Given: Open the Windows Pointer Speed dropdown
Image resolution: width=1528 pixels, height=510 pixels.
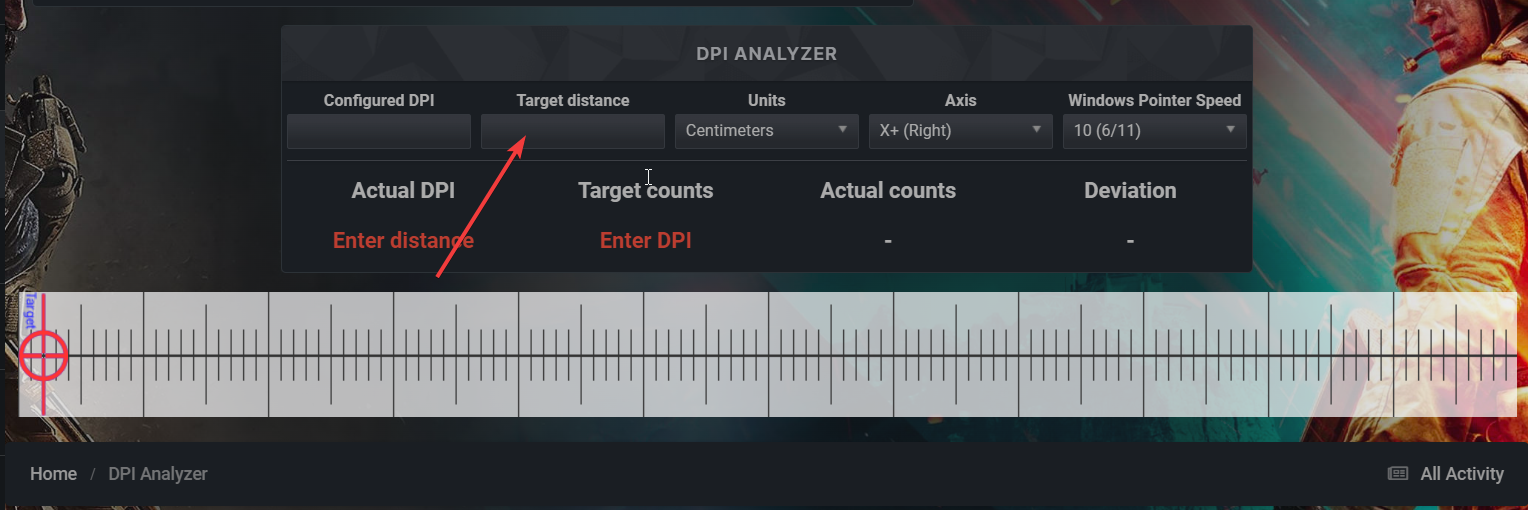Looking at the screenshot, I should (x=1155, y=131).
